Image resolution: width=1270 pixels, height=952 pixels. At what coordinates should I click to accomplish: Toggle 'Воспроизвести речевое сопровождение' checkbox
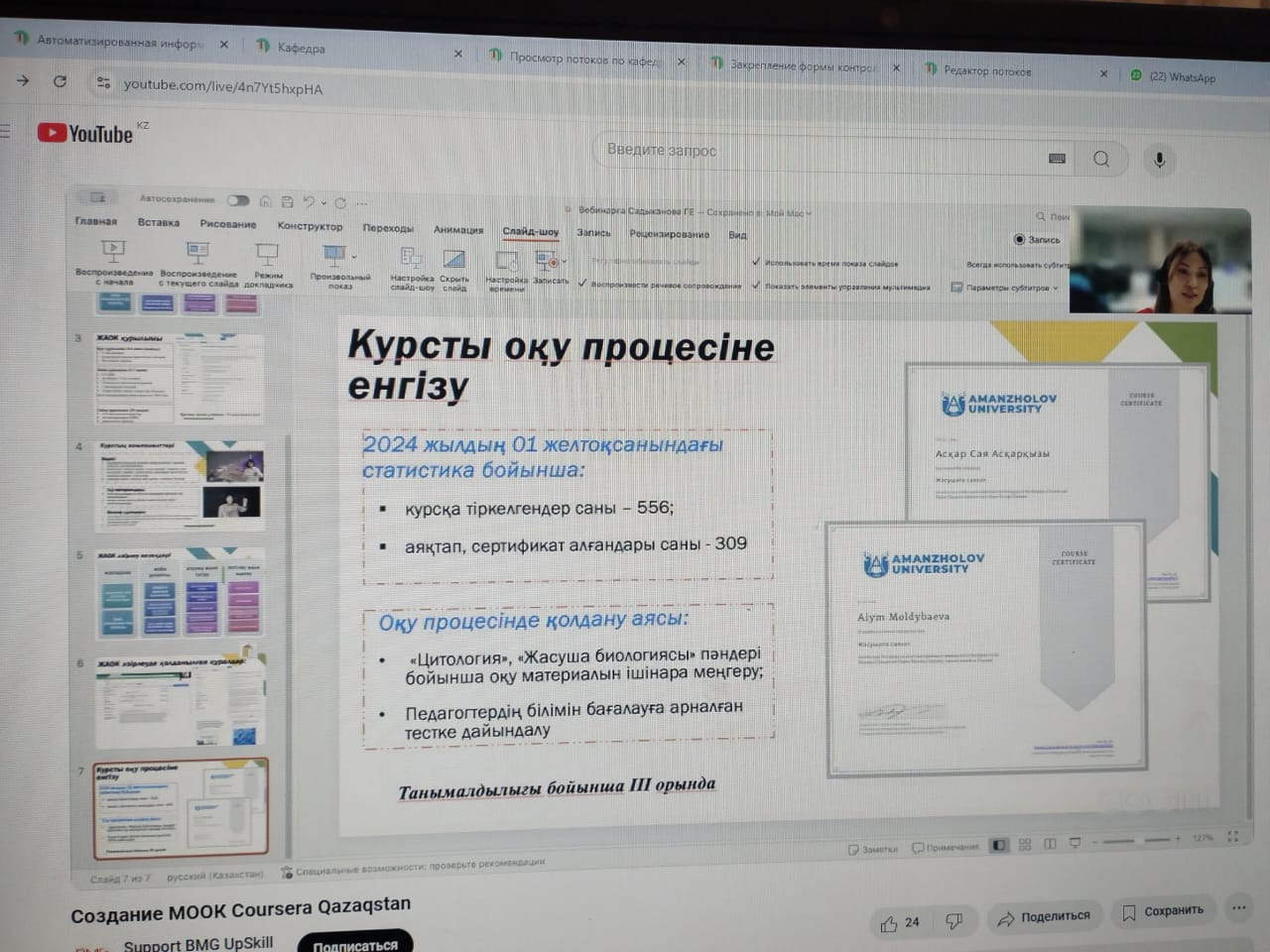tap(582, 284)
